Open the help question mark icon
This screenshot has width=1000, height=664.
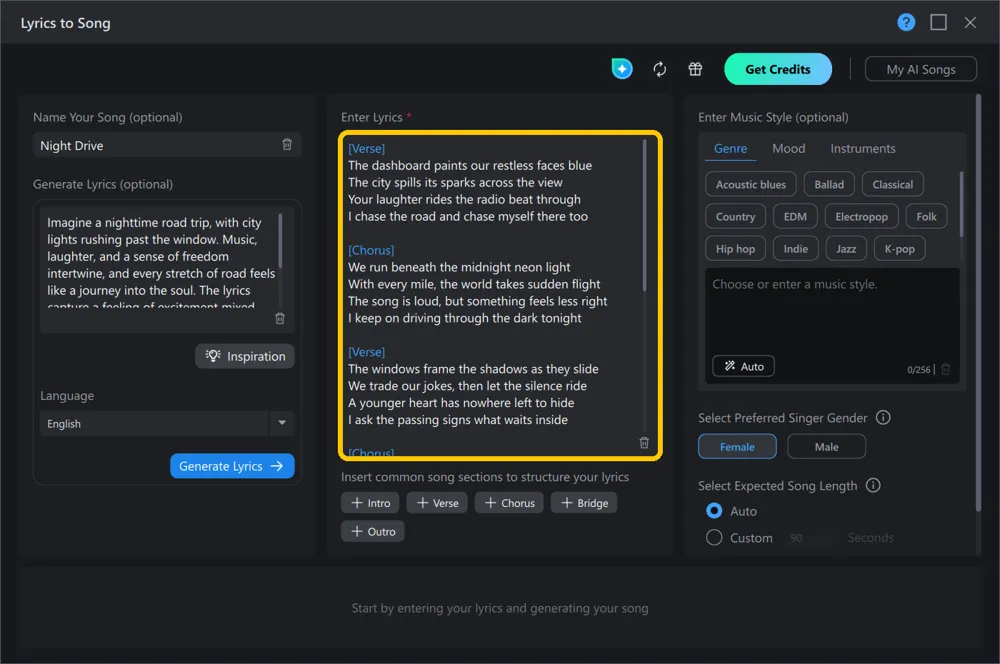coord(906,22)
